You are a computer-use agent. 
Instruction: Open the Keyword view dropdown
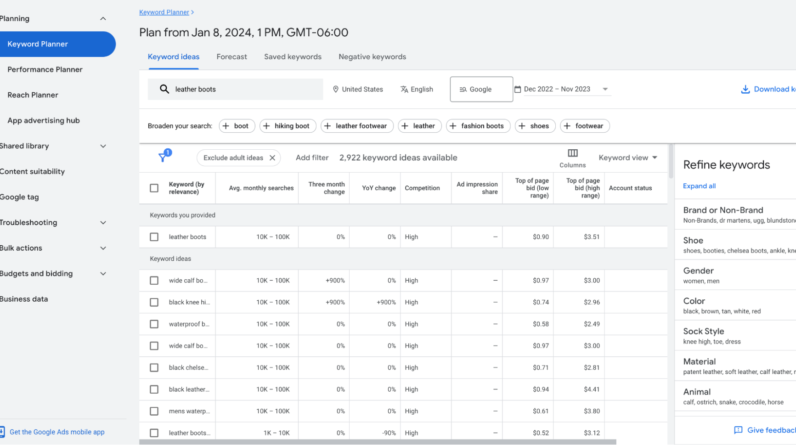pos(628,158)
